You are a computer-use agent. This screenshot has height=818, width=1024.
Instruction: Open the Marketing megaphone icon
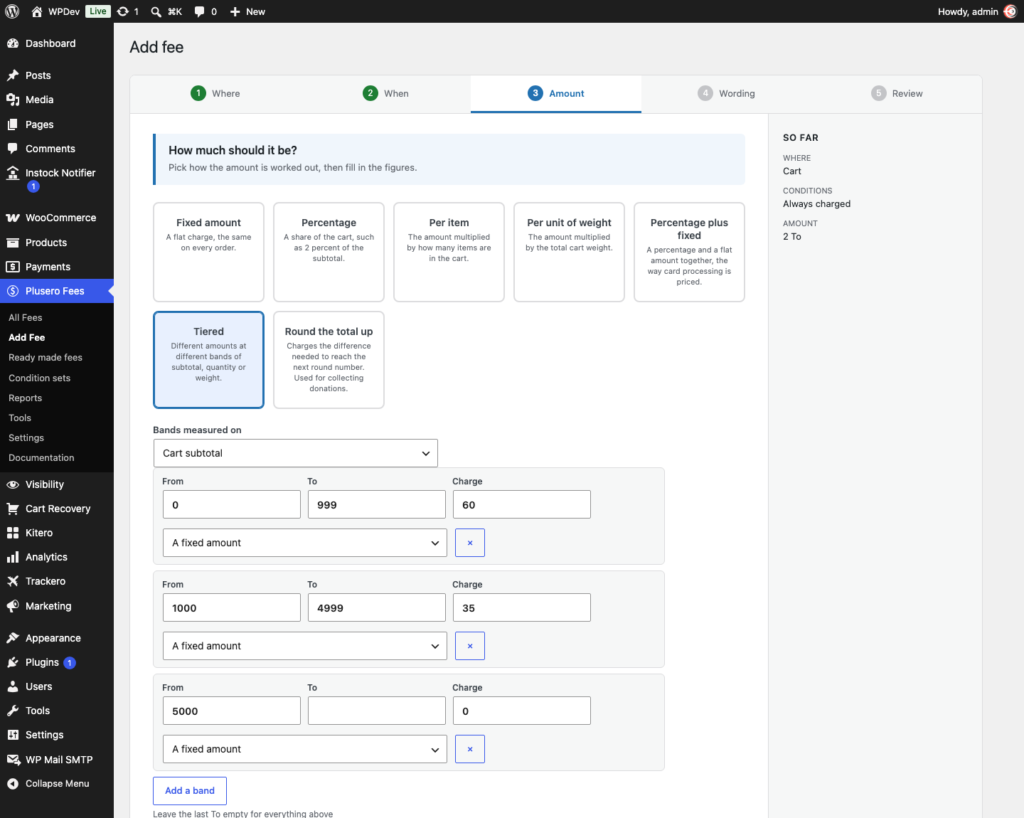point(12,606)
